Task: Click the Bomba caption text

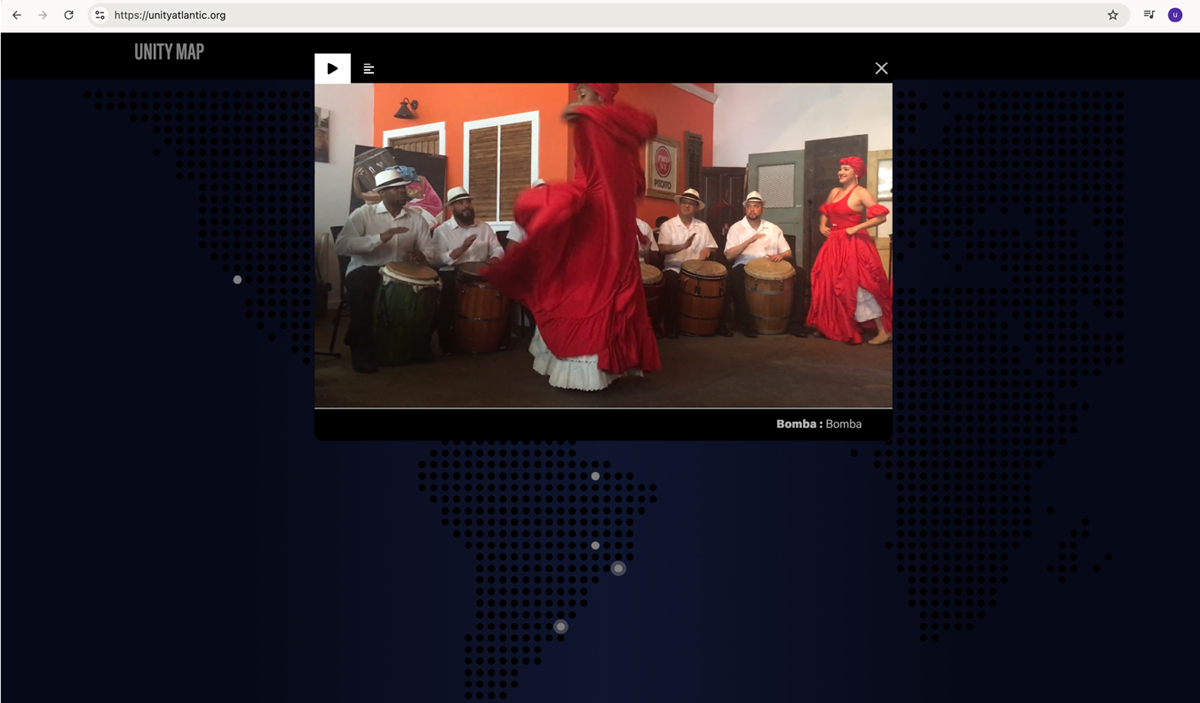Action: tap(818, 424)
